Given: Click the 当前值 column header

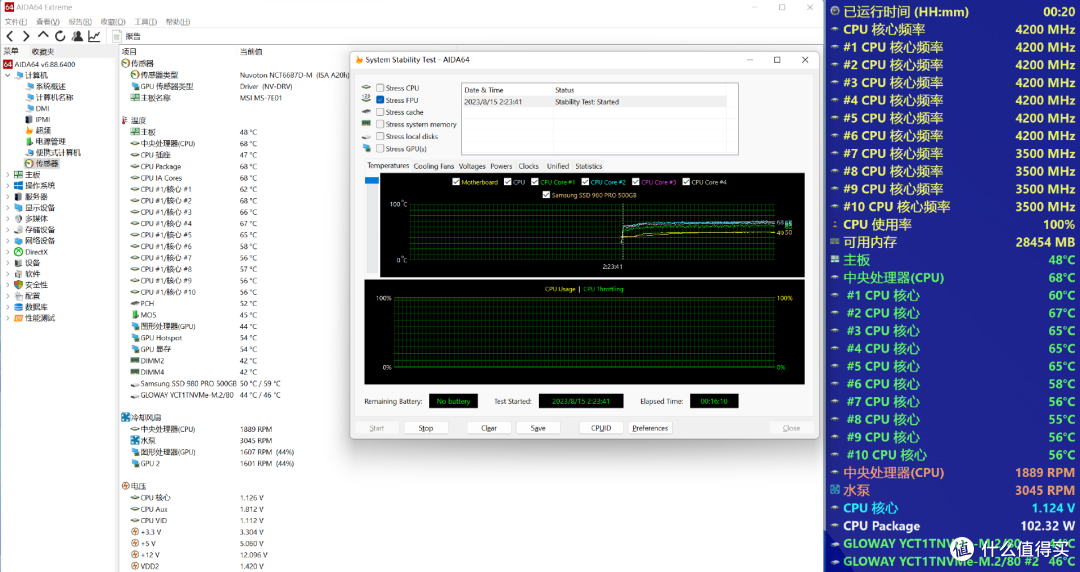Looking at the screenshot, I should tap(251, 51).
